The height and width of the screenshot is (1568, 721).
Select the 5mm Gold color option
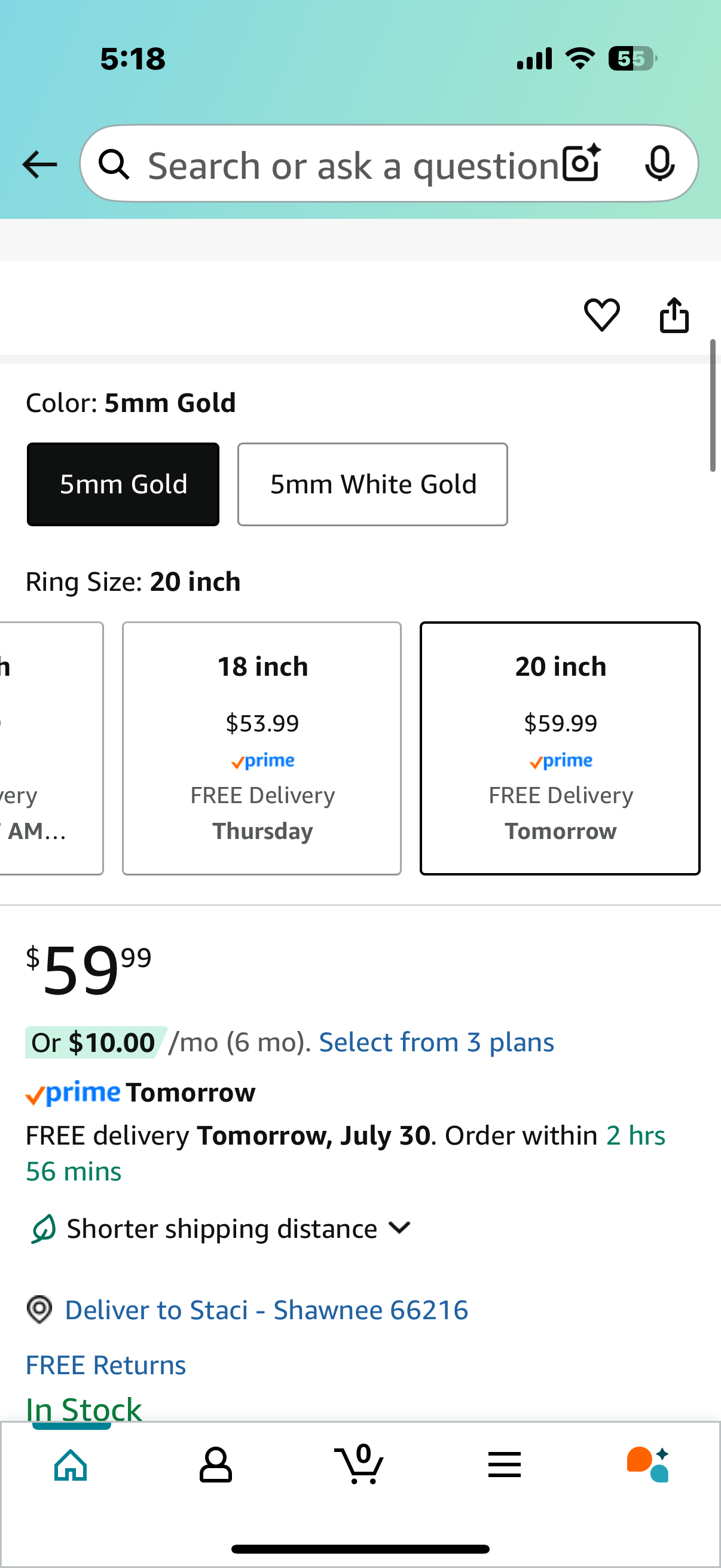123,484
